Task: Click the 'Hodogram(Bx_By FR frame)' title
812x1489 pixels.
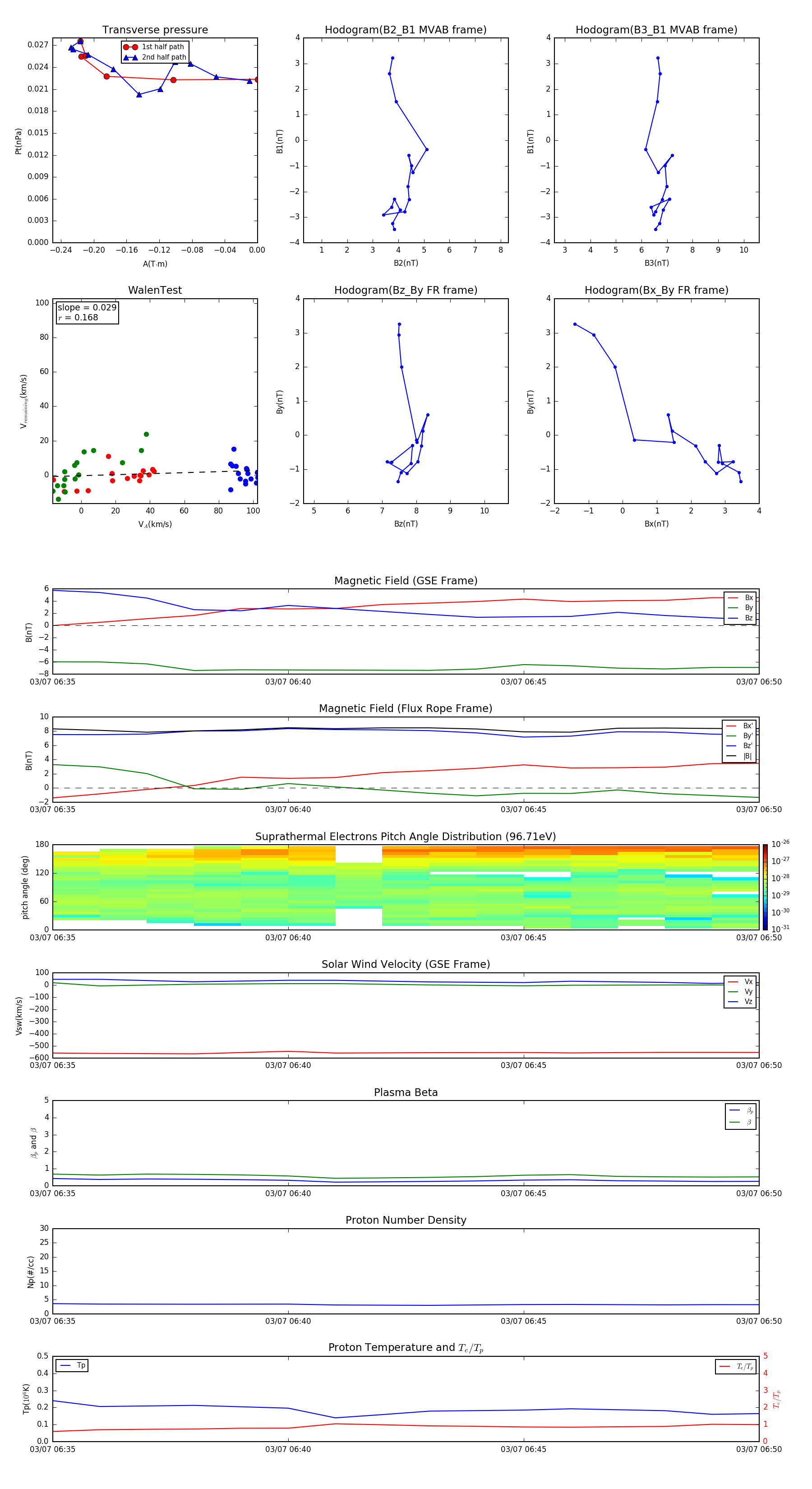Action: point(656,290)
